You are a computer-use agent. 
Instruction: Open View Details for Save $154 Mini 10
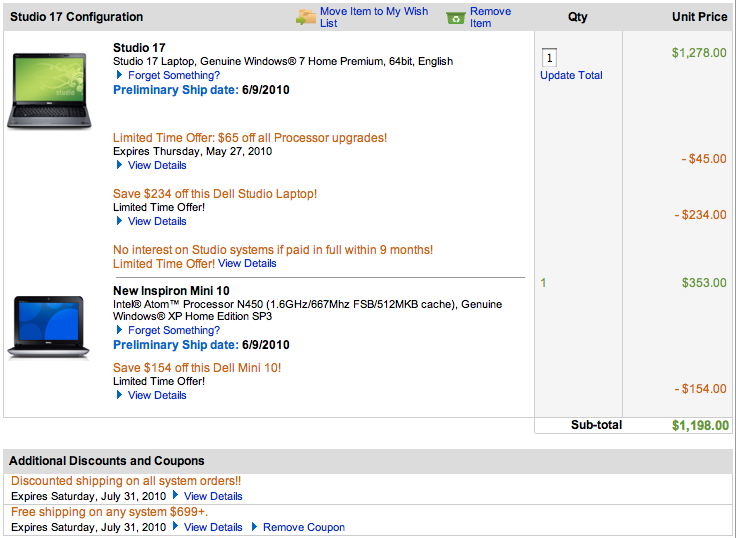point(157,395)
